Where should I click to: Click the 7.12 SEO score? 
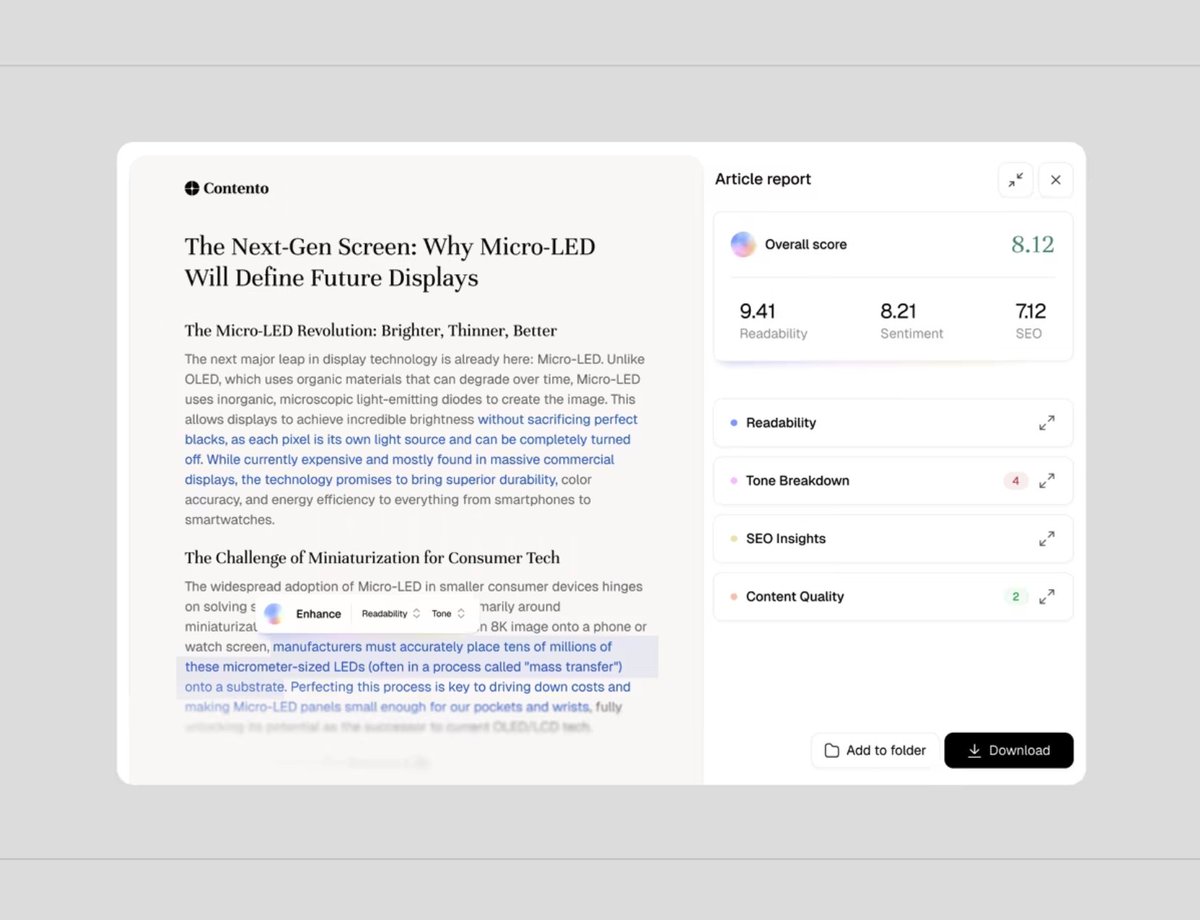pos(1031,311)
